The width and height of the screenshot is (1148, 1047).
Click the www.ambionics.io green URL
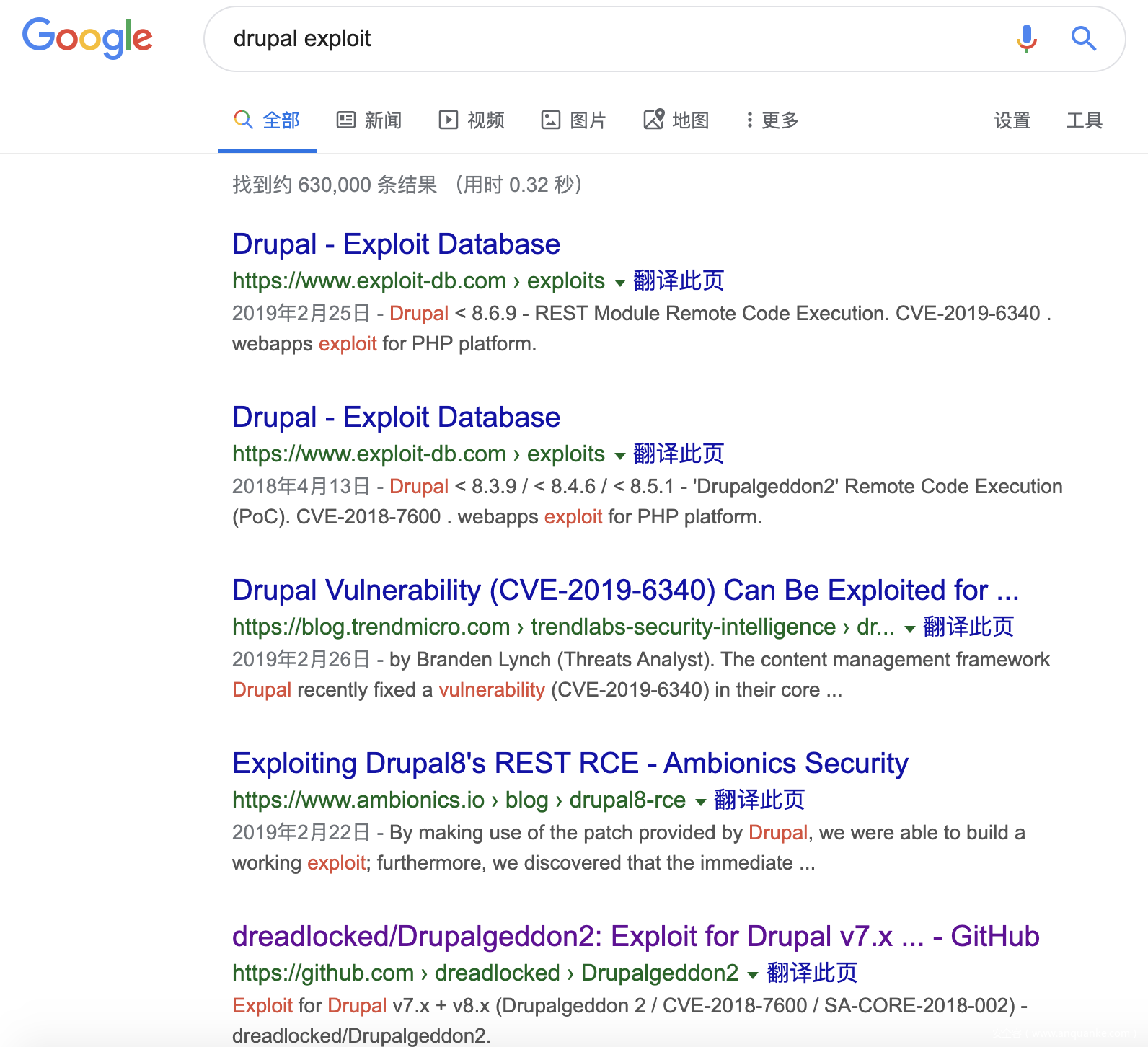tap(459, 800)
